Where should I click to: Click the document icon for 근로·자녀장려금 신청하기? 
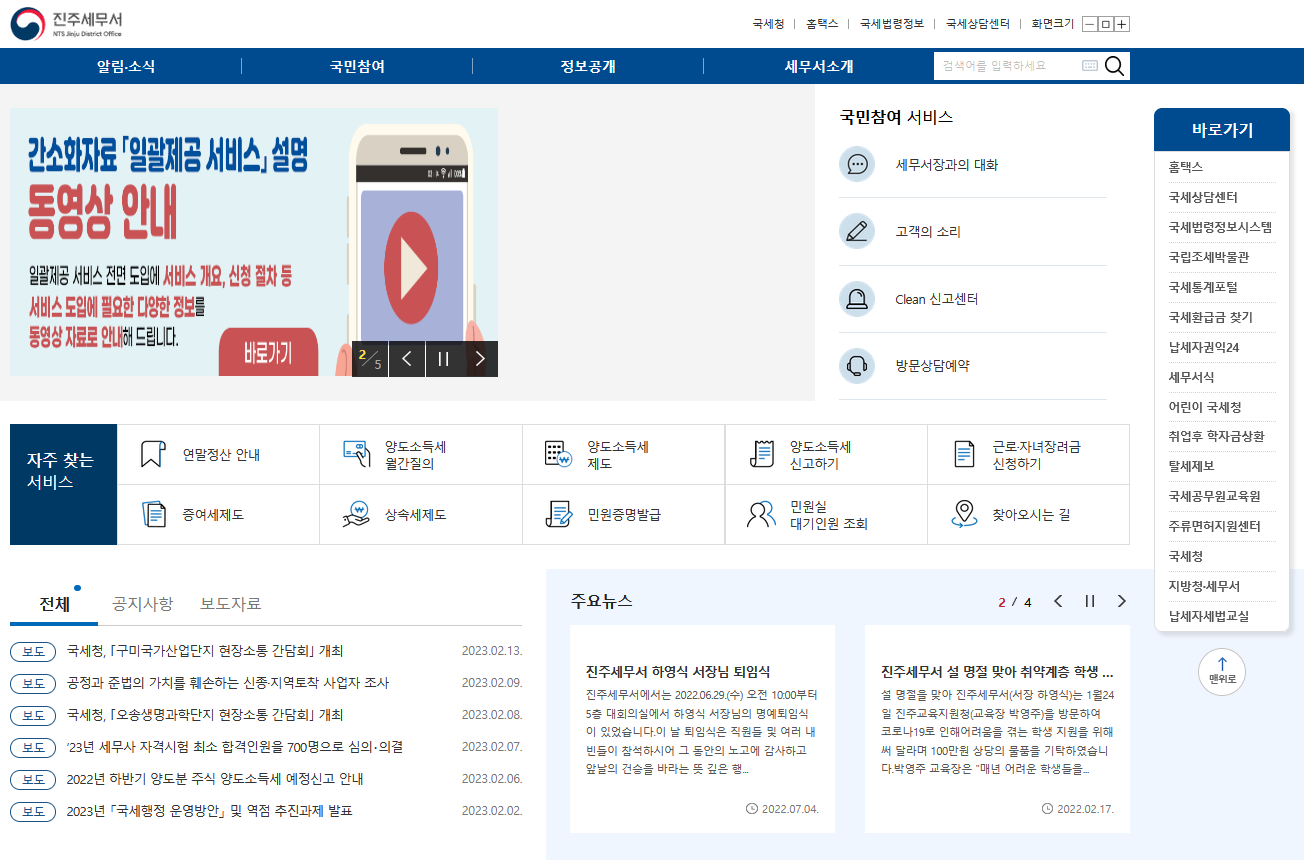click(964, 454)
